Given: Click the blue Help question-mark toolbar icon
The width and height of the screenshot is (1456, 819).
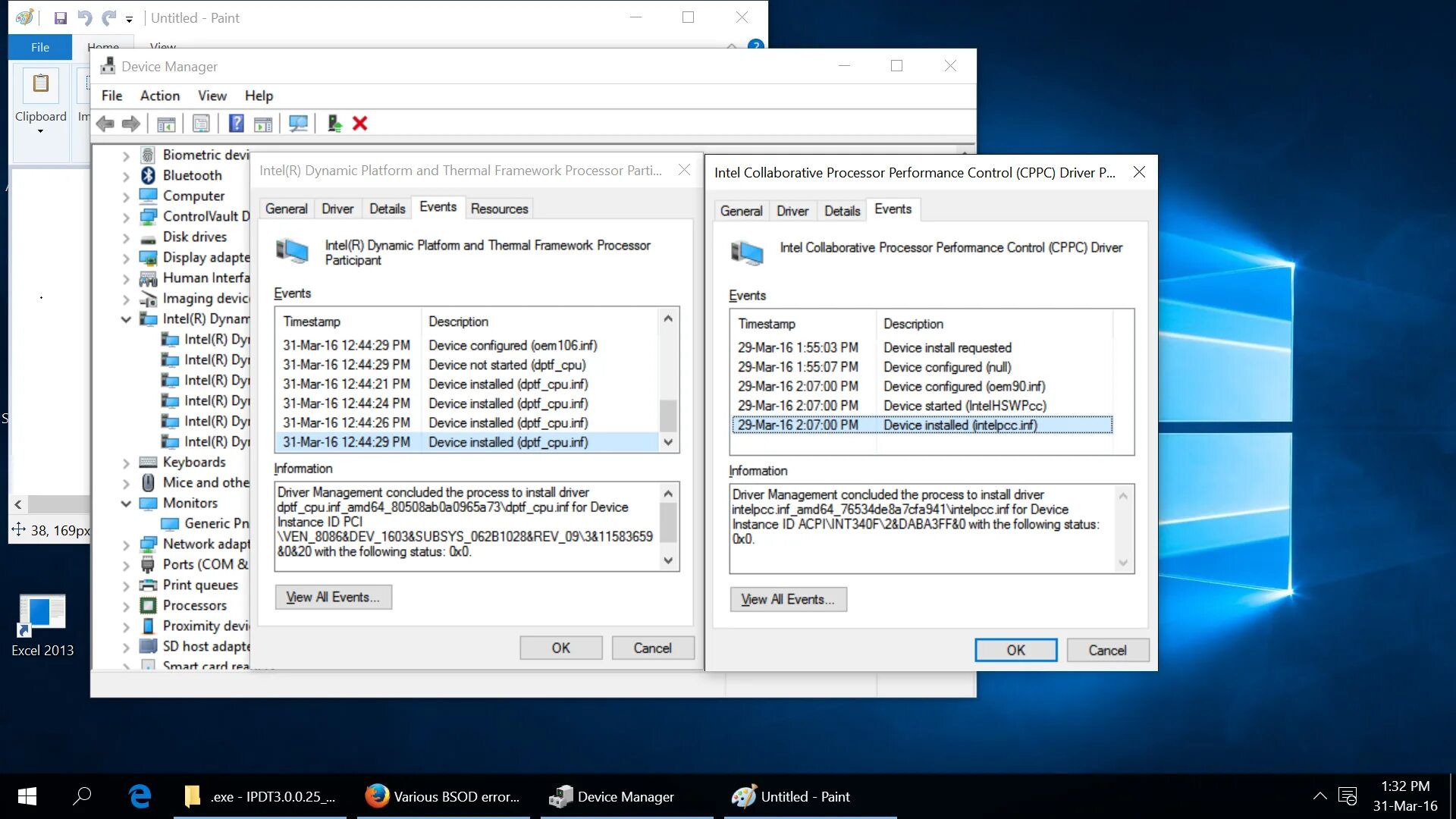Looking at the screenshot, I should (236, 124).
